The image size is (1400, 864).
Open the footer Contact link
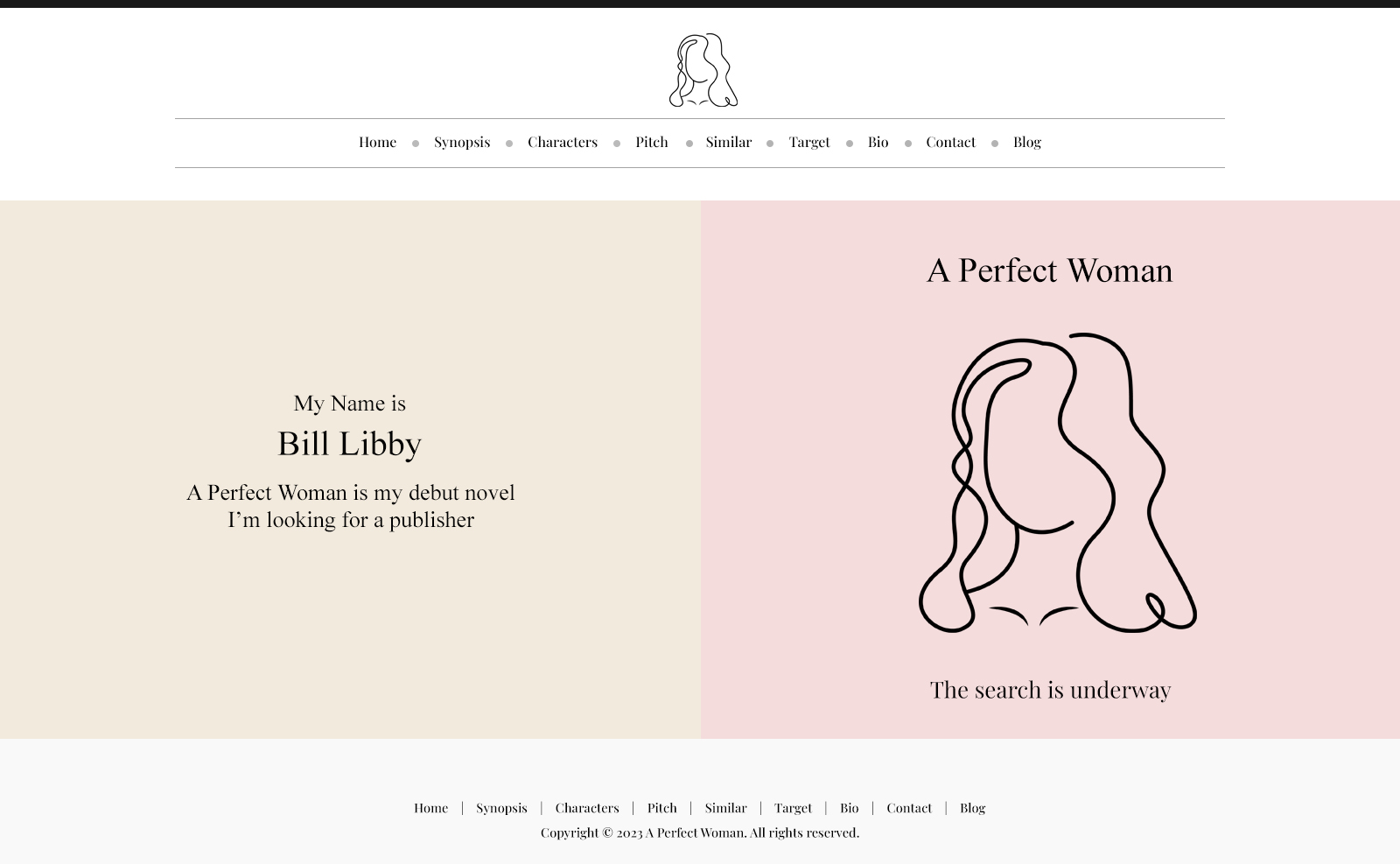point(908,808)
